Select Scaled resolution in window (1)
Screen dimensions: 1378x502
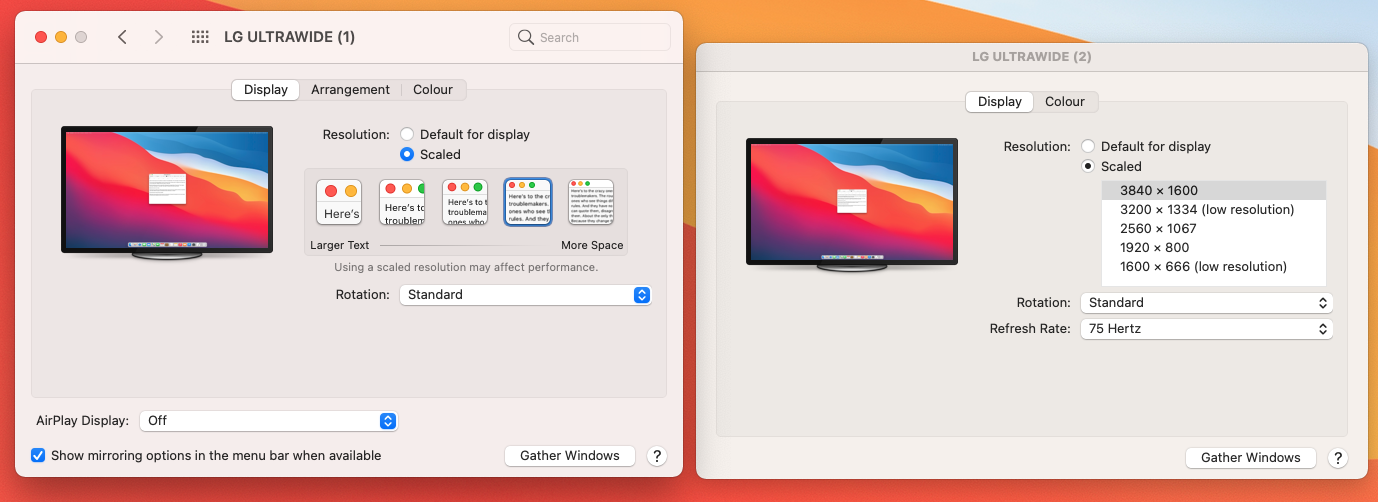point(407,154)
